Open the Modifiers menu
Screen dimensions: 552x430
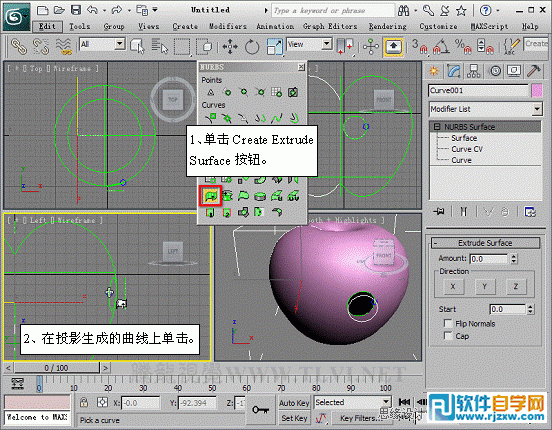click(x=228, y=26)
